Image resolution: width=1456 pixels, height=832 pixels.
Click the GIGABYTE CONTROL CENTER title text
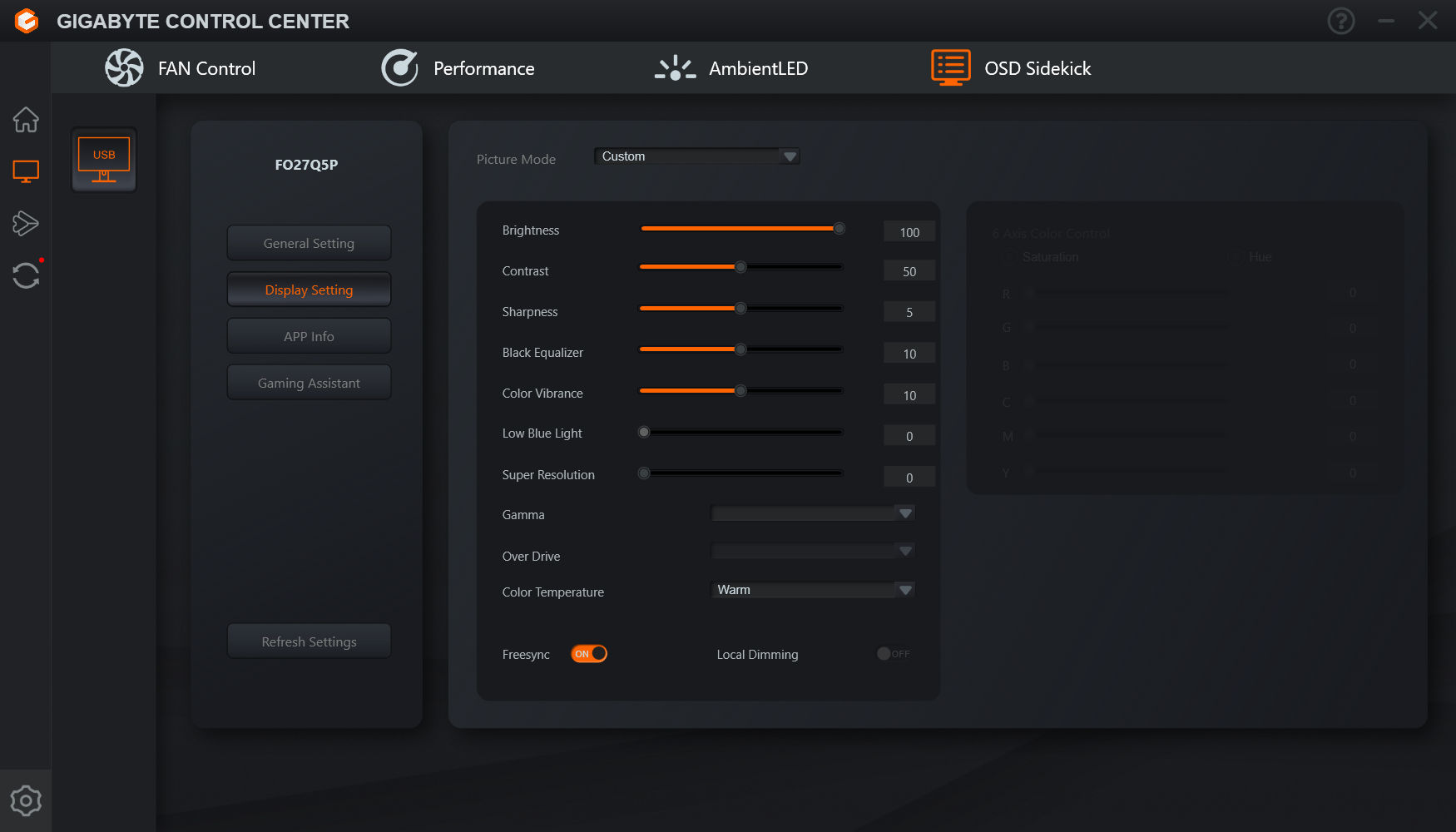point(203,21)
